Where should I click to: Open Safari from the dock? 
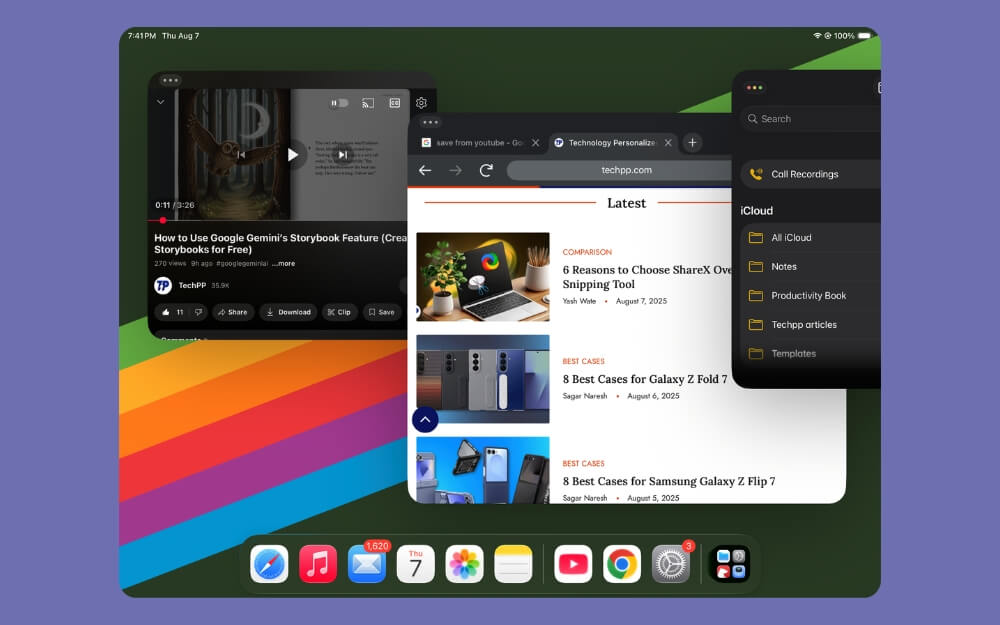click(269, 564)
